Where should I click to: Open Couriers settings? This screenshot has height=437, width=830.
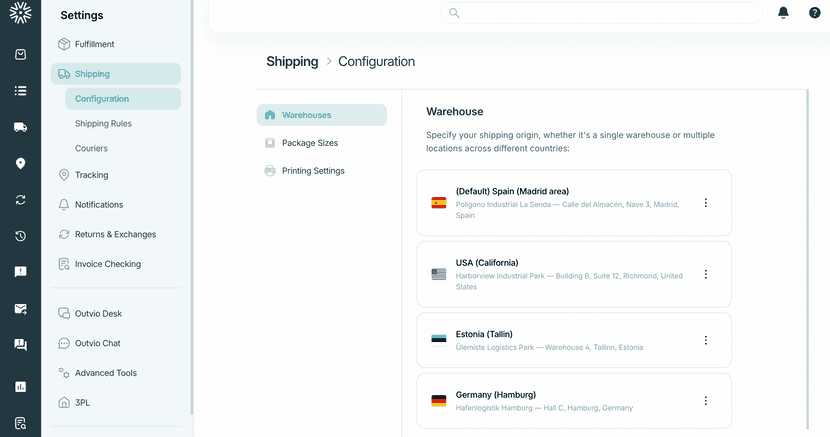[91, 148]
